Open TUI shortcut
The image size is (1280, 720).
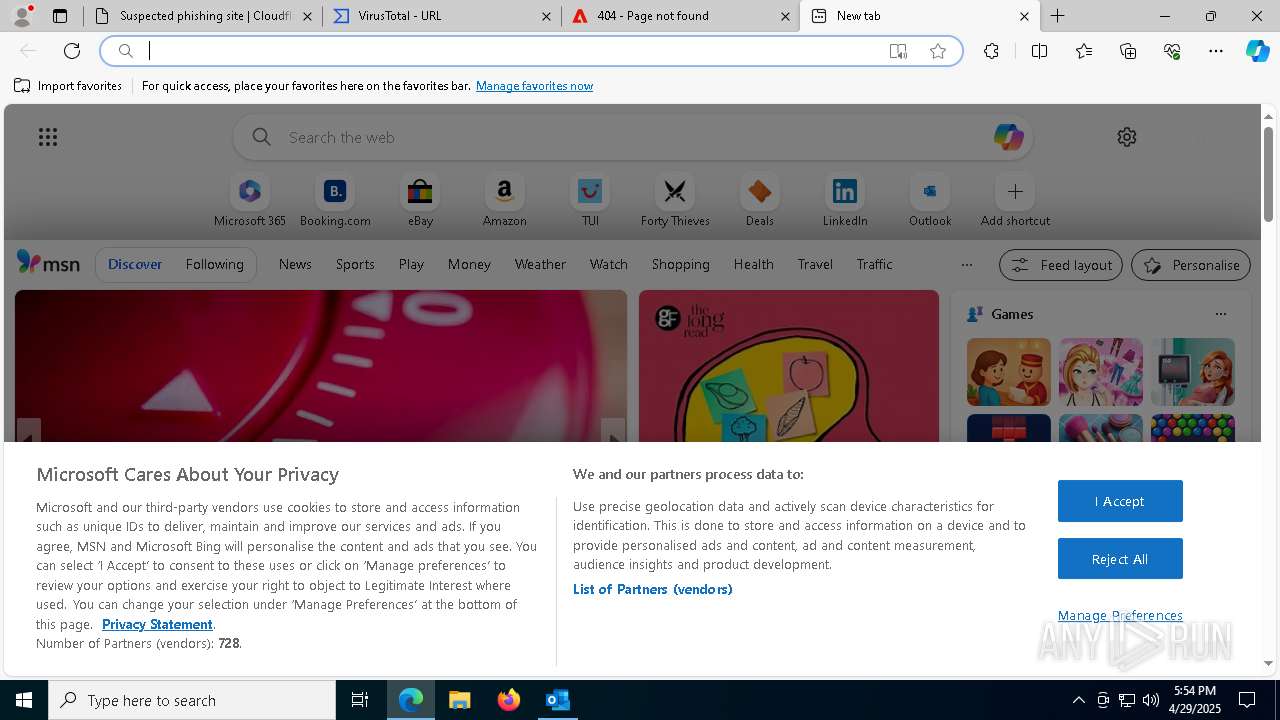[x=590, y=201]
